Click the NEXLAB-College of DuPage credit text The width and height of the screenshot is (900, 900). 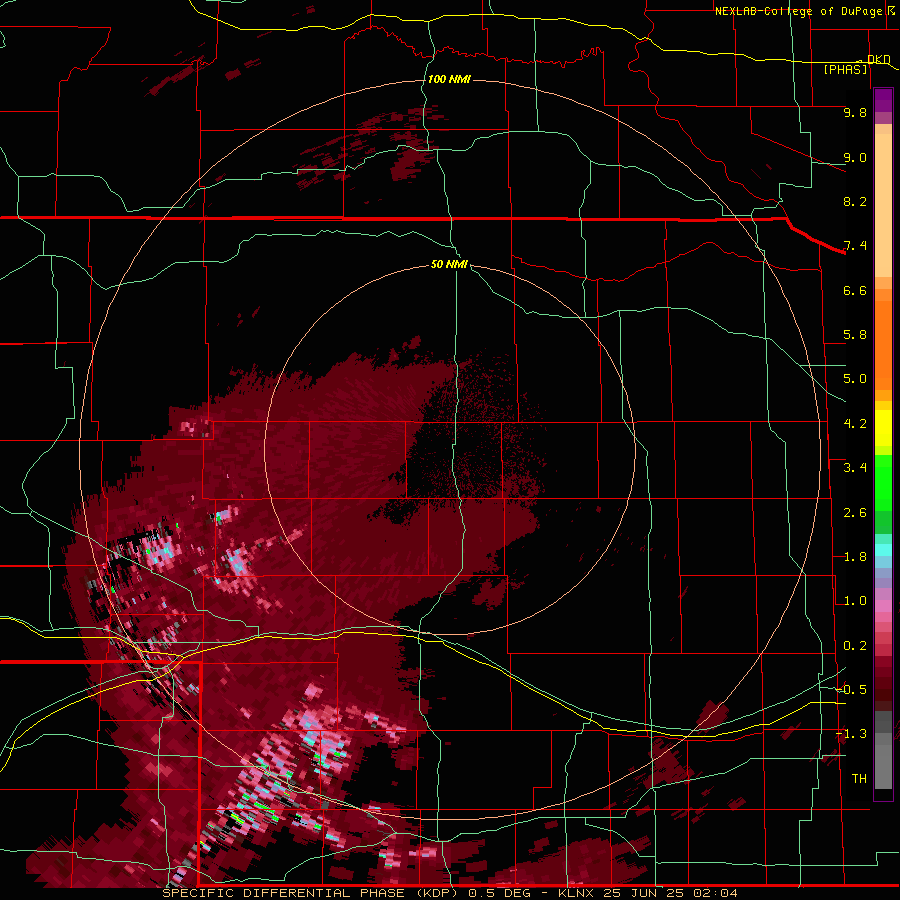tap(798, 11)
